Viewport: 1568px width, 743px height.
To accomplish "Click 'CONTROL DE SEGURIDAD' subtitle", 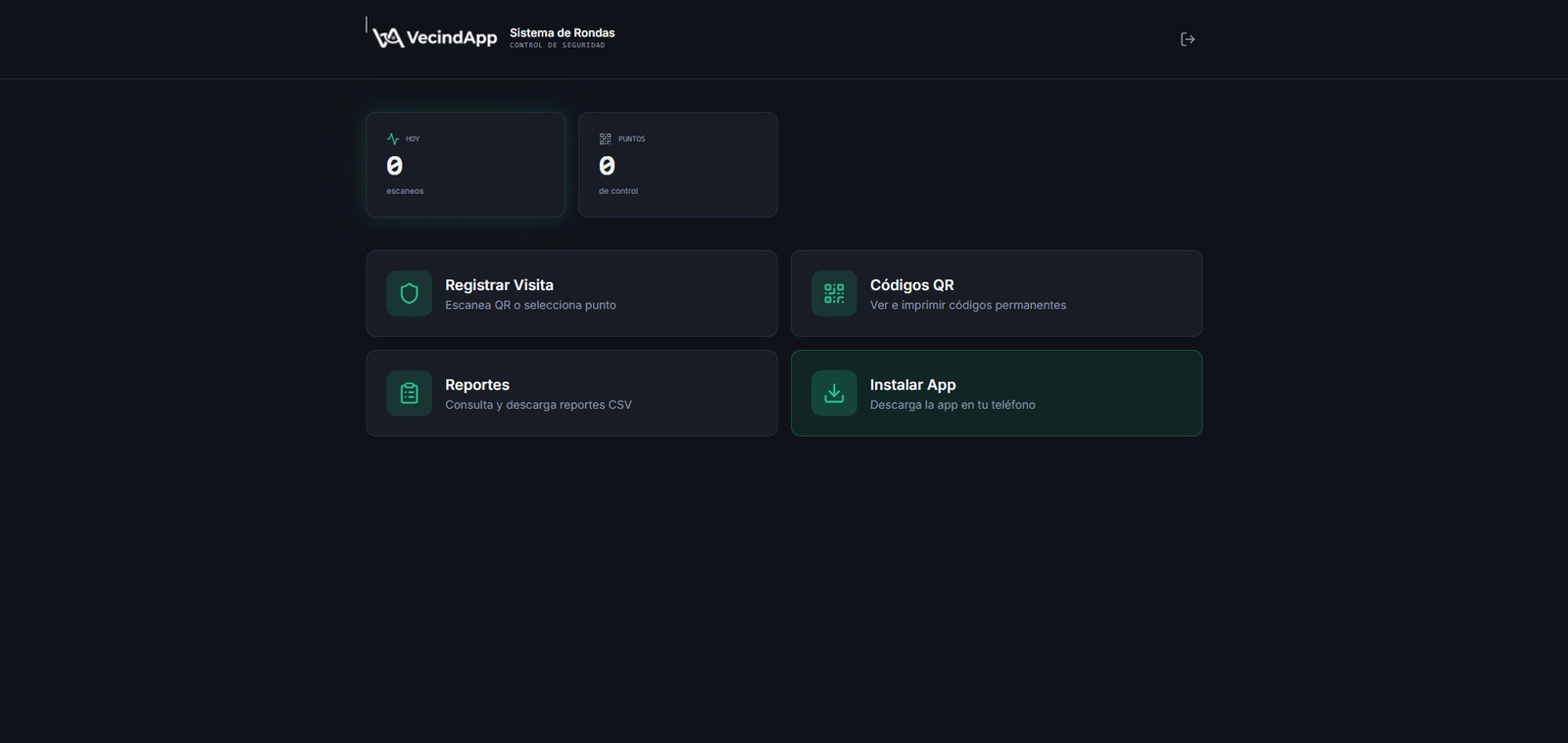I will [x=557, y=46].
